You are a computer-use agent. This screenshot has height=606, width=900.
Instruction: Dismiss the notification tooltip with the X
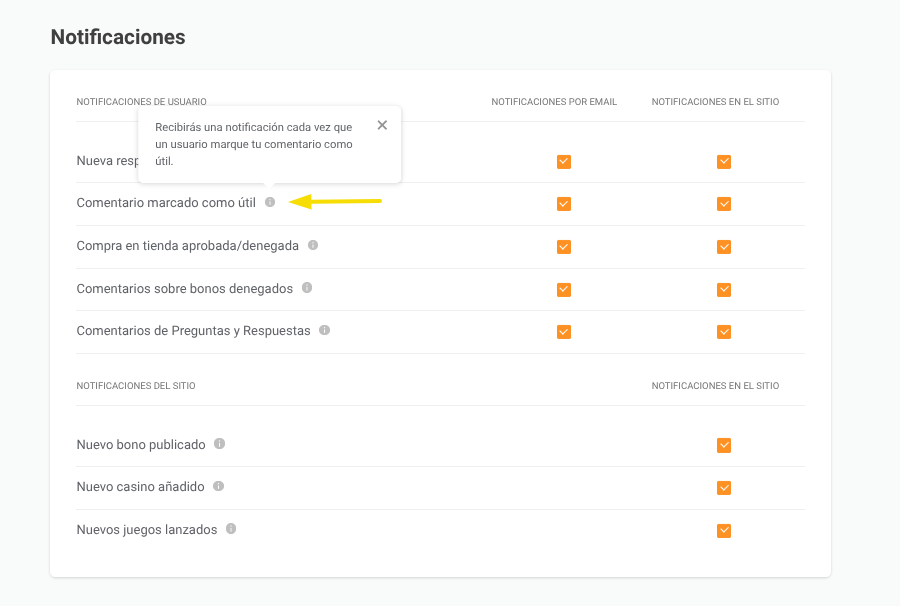pyautogui.click(x=382, y=124)
